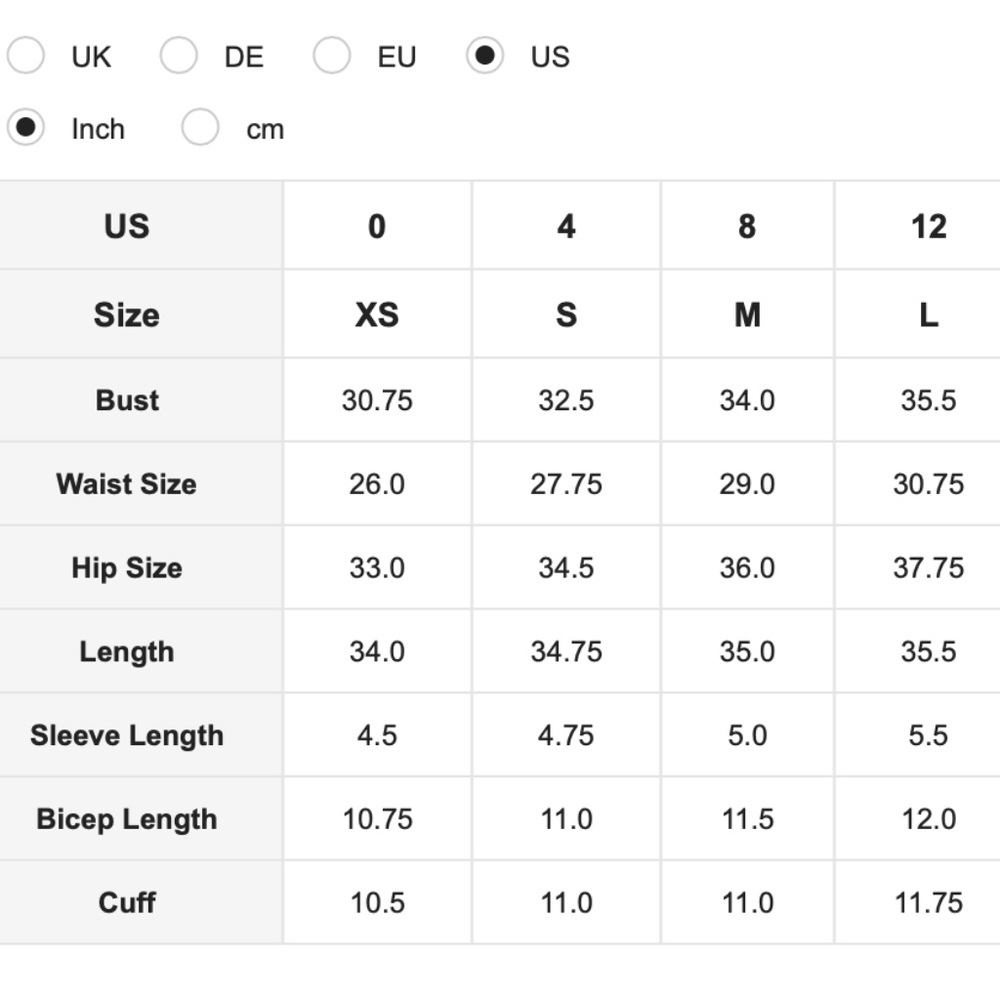Select the EU sizing radio button
This screenshot has height=1000, width=1000.
332,55
